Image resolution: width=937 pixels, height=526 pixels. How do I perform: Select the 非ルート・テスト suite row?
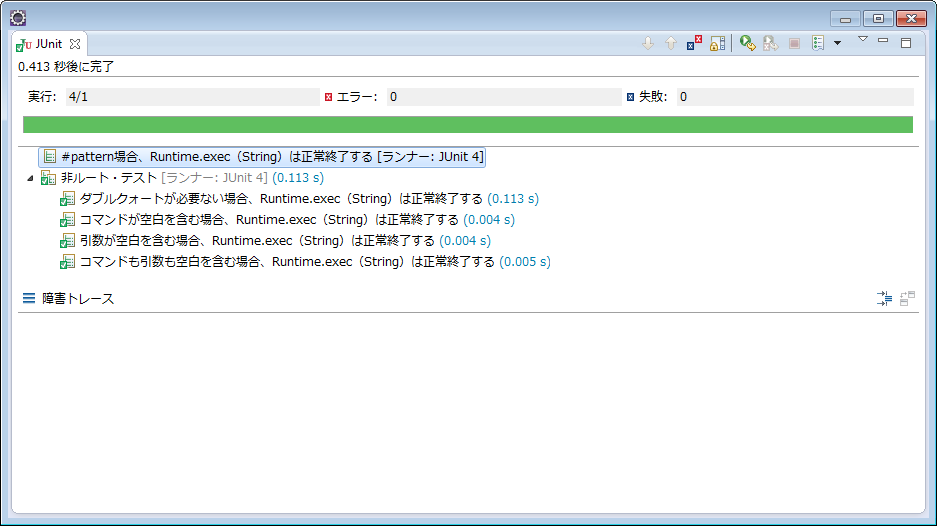pyautogui.click(x=182, y=178)
